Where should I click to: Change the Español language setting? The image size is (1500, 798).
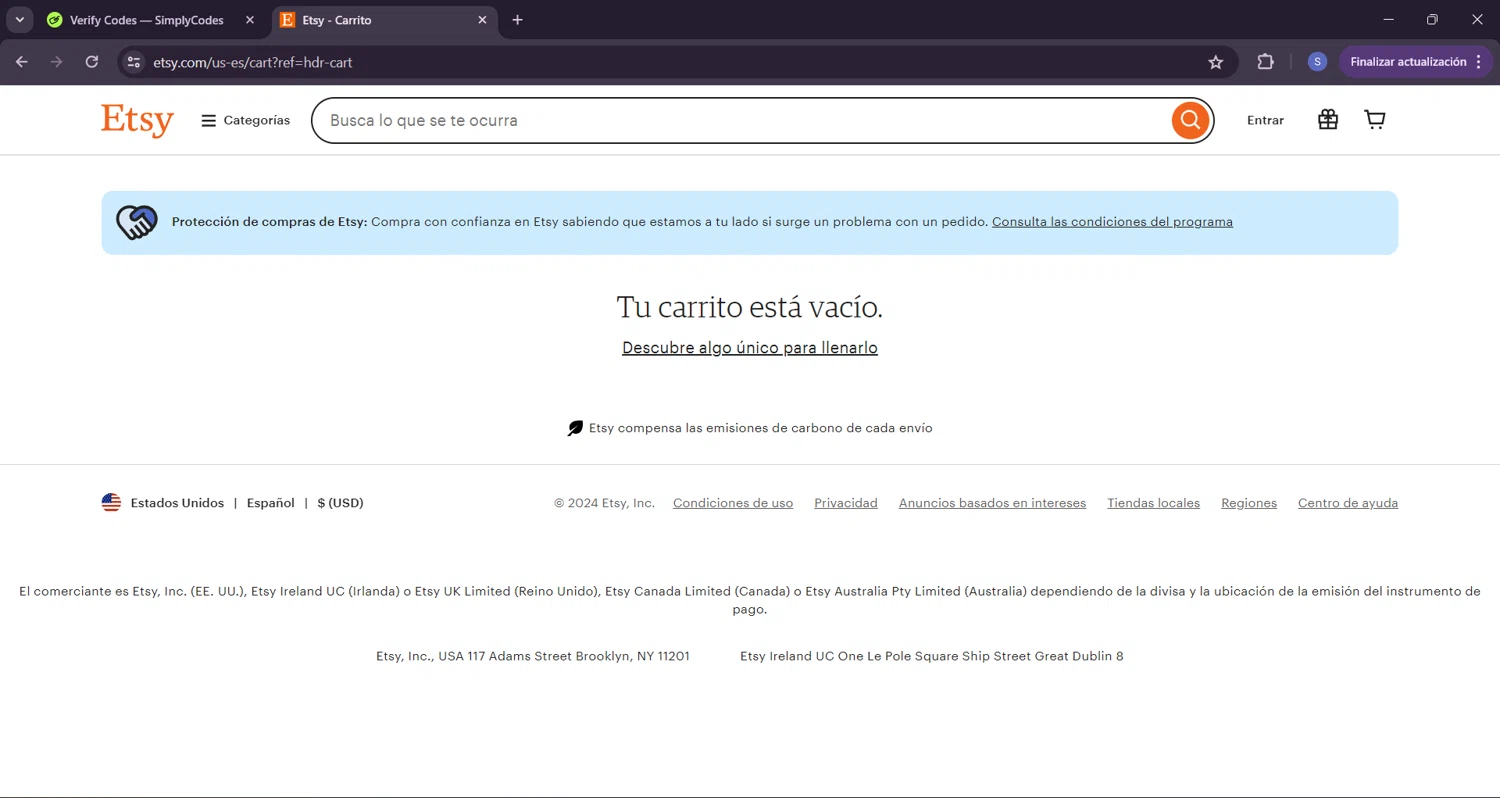click(271, 503)
